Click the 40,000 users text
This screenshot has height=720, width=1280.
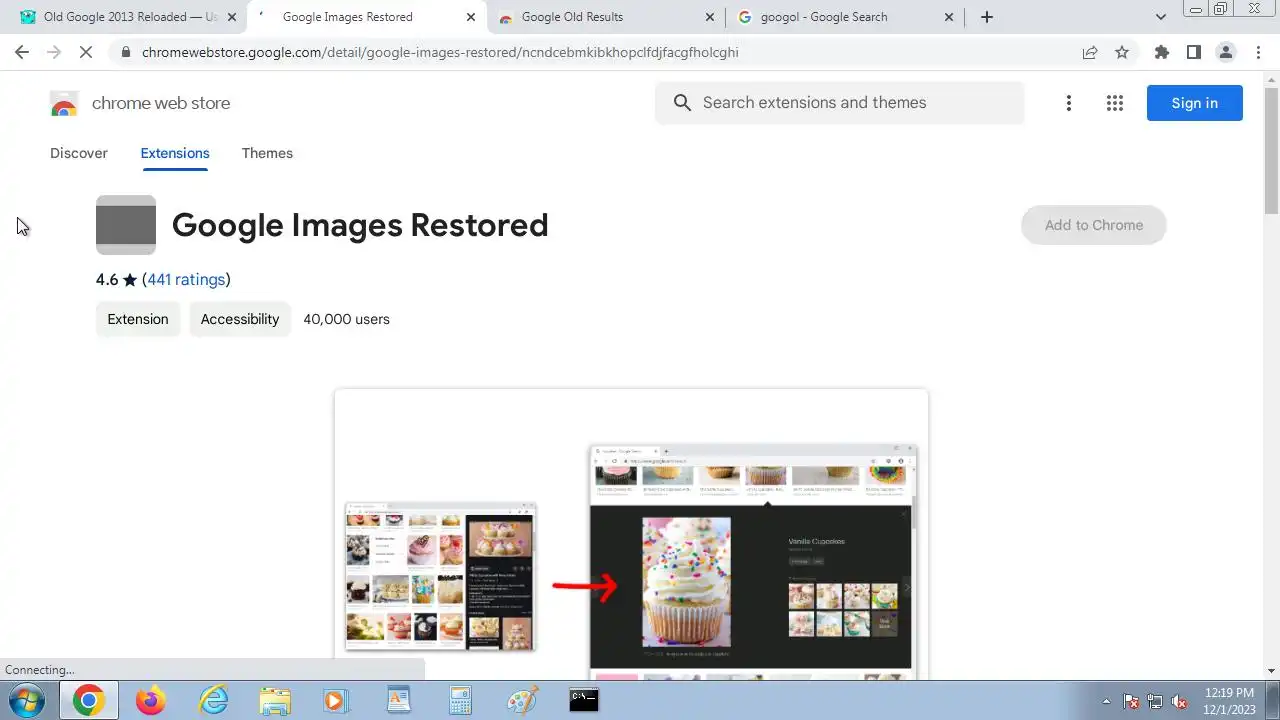point(346,319)
